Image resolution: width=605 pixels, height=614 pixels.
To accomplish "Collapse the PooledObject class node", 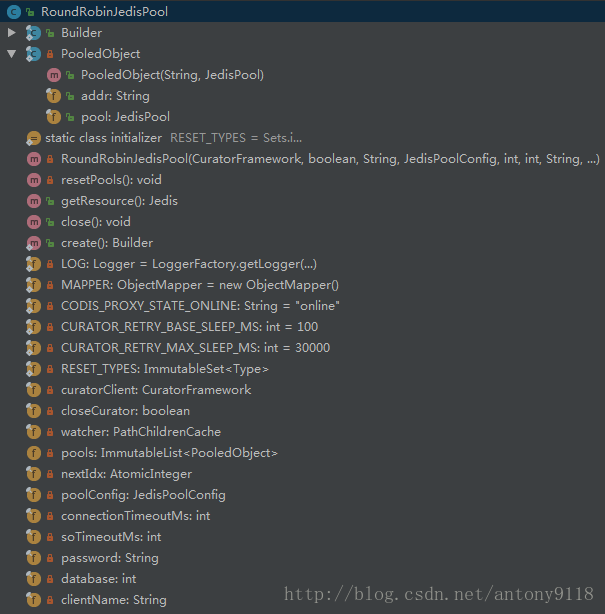I will pos(12,54).
